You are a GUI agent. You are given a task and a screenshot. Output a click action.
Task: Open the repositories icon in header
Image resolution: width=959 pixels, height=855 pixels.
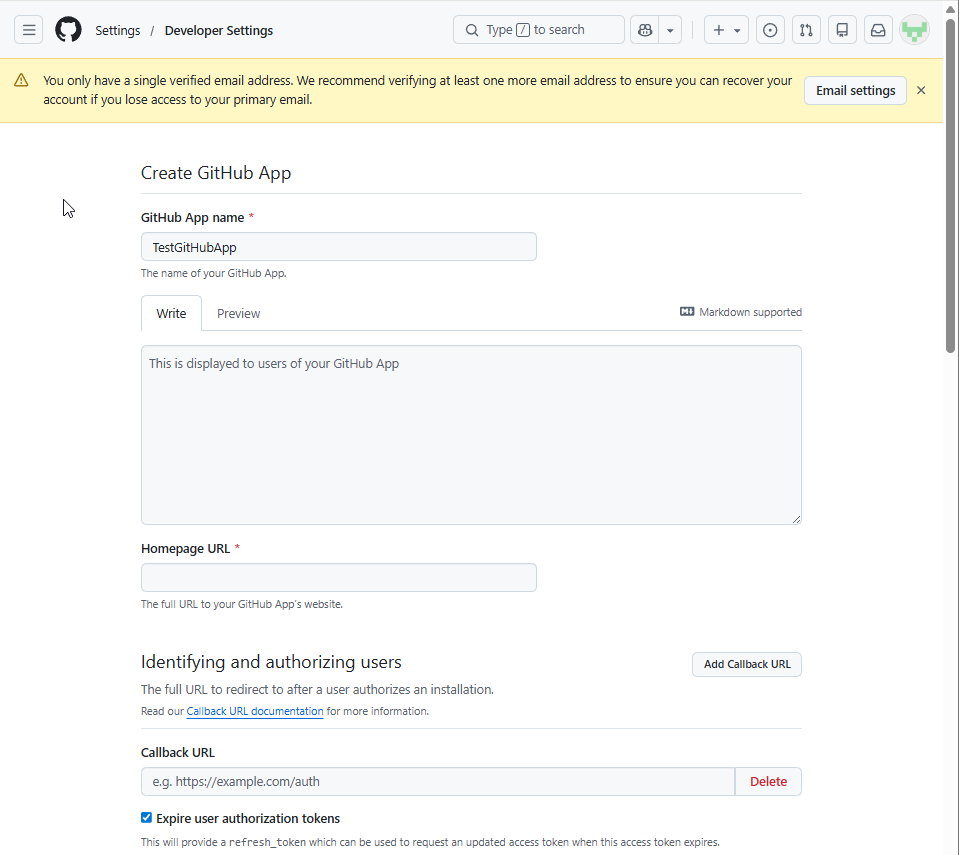pos(842,30)
